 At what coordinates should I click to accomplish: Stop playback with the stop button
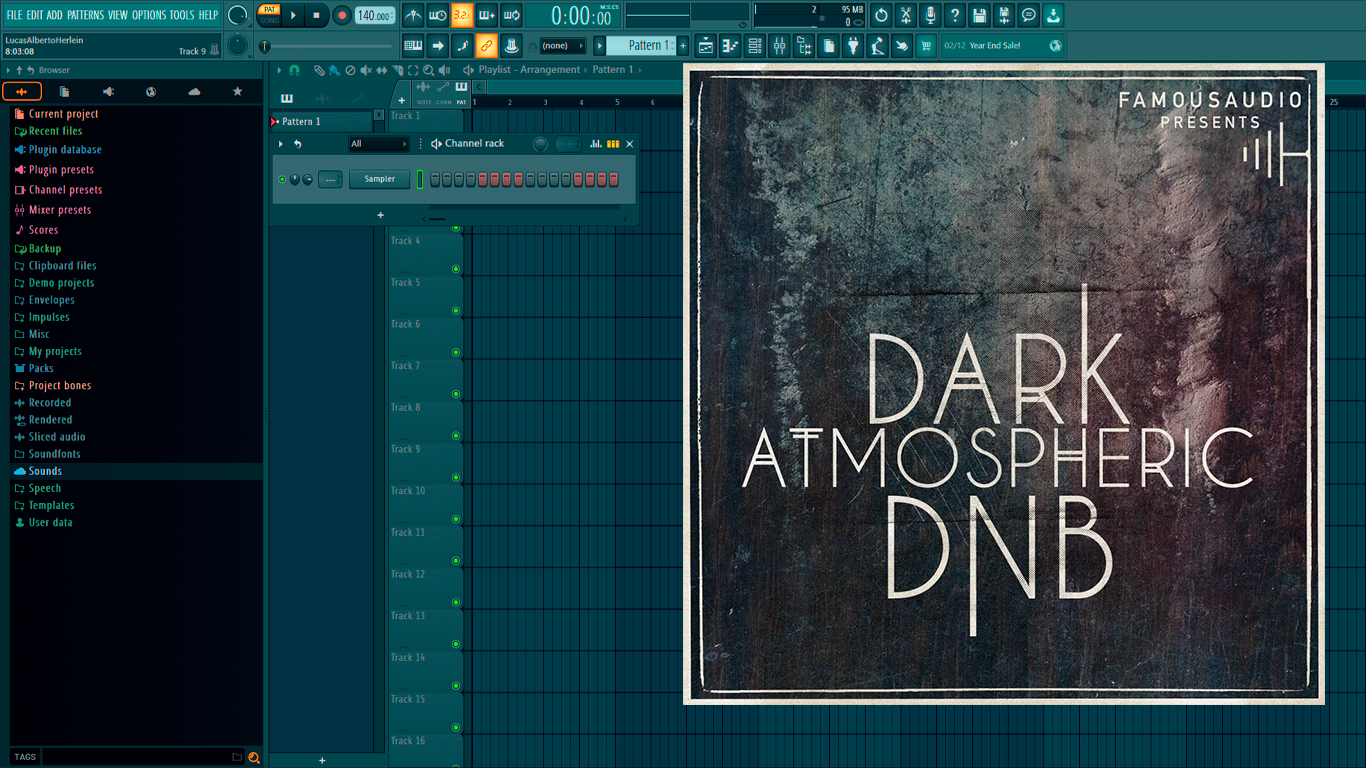point(317,15)
